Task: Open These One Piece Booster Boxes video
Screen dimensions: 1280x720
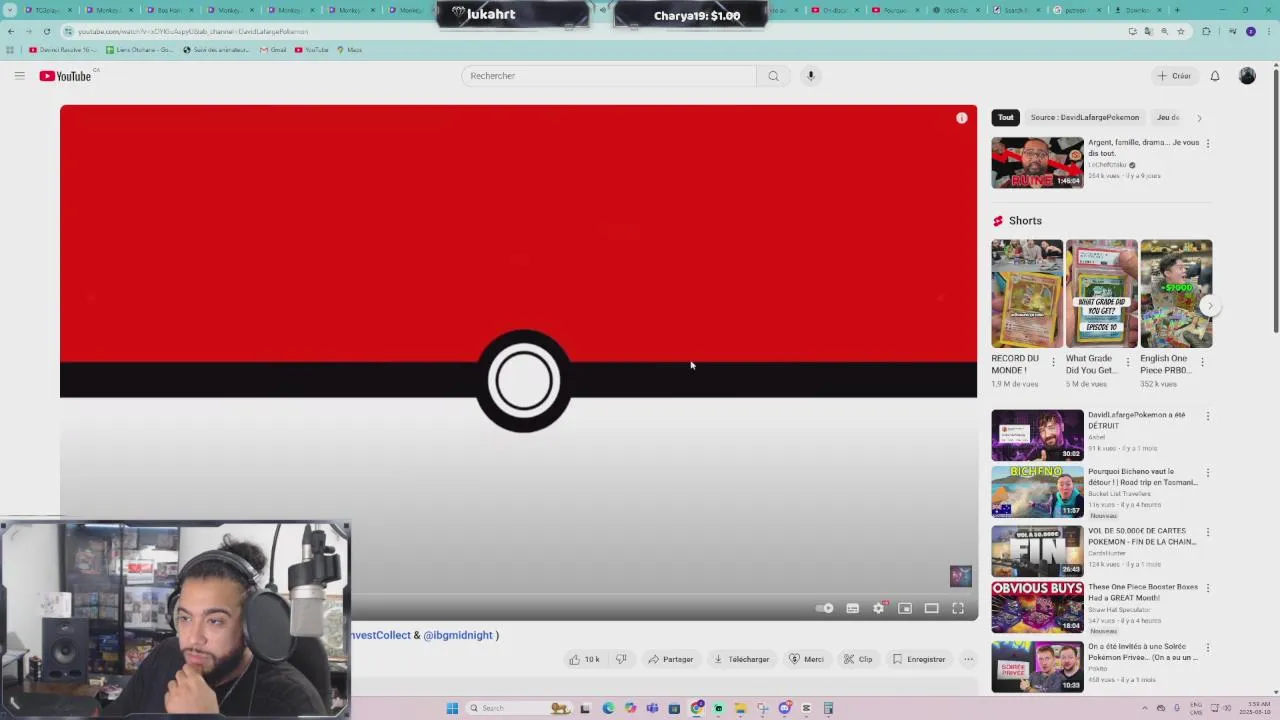Action: [1037, 607]
